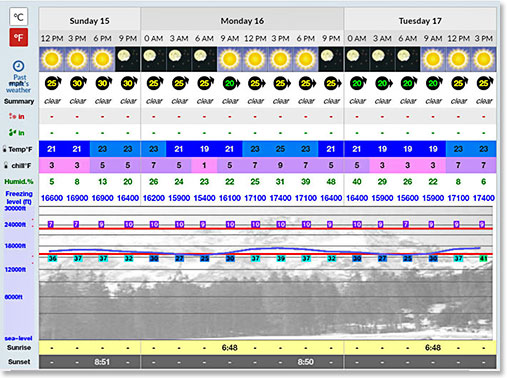Viewport: 507px width, 378px height.
Task: Click the sun icon for Tuesday 9 AM
Action: [x=433, y=59]
